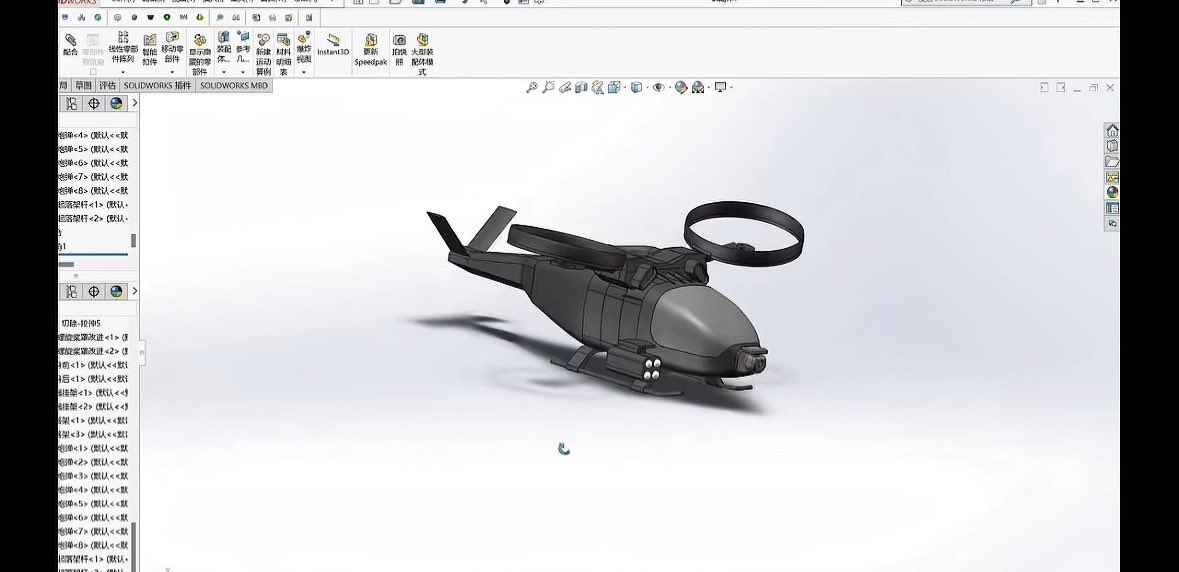Viewport: 1179px width, 572px height.
Task: Open File Explorer task pane icon
Action: (x=1112, y=162)
